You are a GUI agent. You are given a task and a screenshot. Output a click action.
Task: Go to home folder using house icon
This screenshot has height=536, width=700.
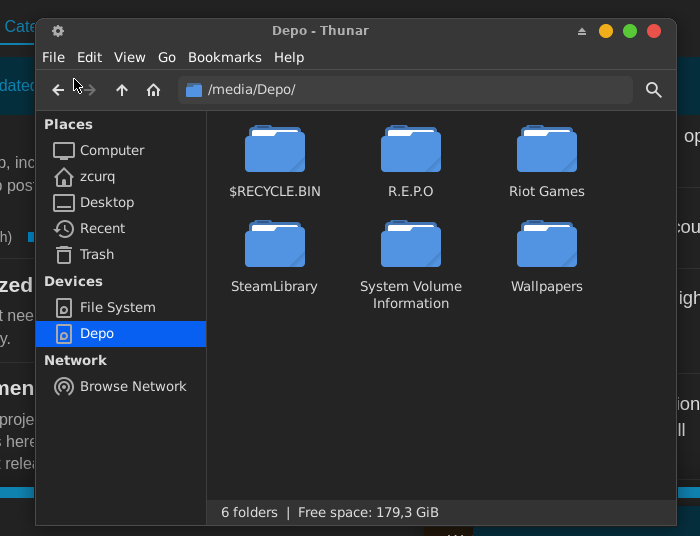154,90
